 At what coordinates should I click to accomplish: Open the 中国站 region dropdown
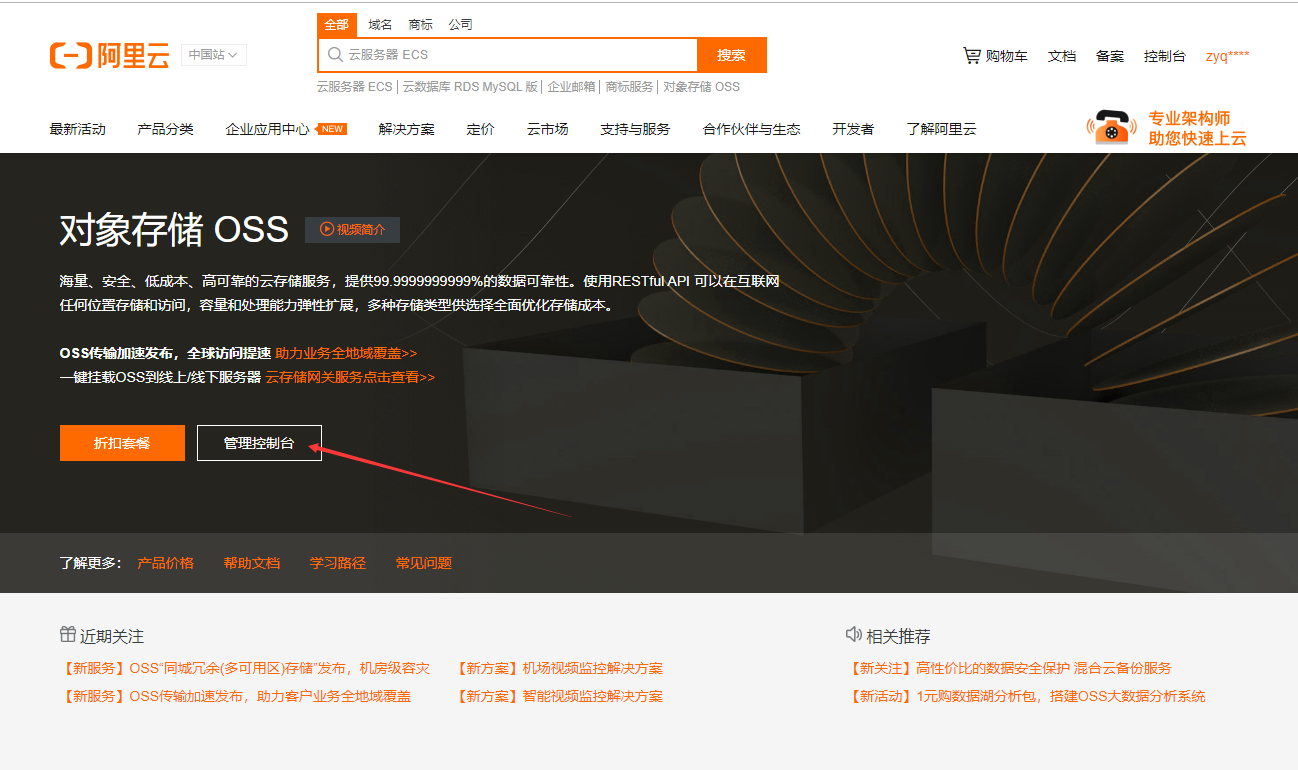pyautogui.click(x=213, y=55)
